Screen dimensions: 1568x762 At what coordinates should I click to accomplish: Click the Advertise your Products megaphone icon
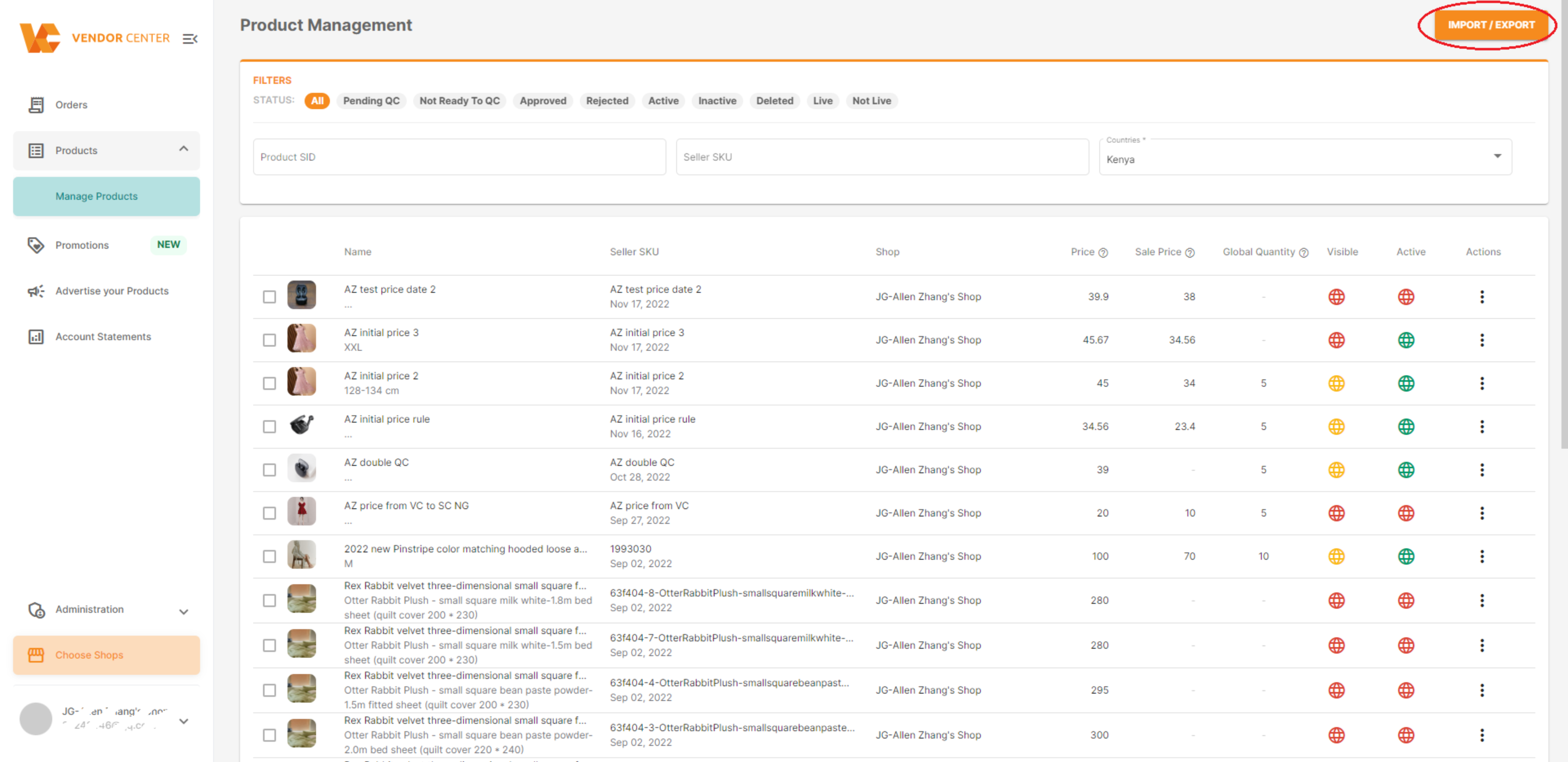[x=36, y=291]
